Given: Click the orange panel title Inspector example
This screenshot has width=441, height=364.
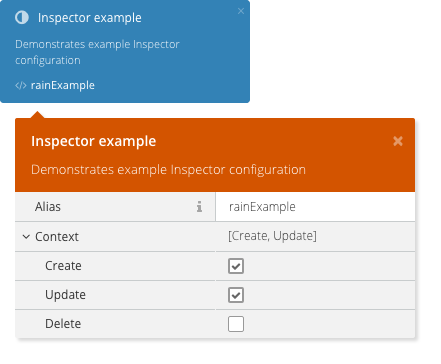Looking at the screenshot, I should coord(94,141).
